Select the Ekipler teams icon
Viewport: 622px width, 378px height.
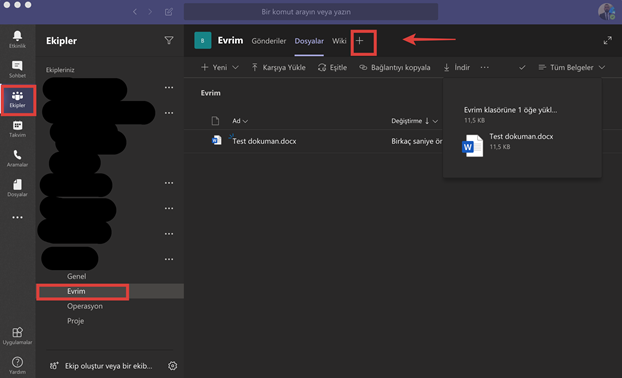tap(17, 99)
